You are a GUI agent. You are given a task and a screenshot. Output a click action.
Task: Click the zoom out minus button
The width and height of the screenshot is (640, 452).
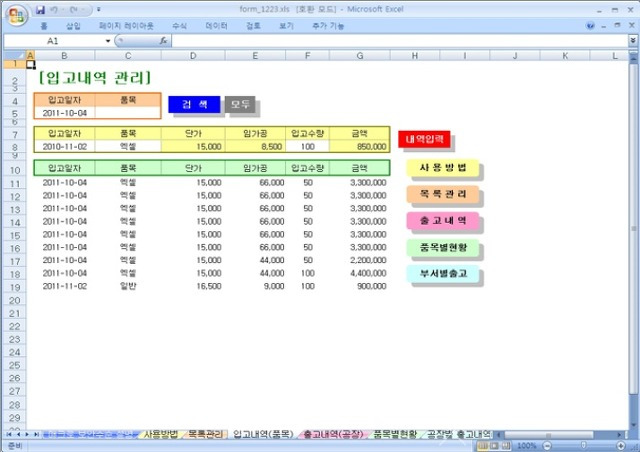(x=548, y=446)
